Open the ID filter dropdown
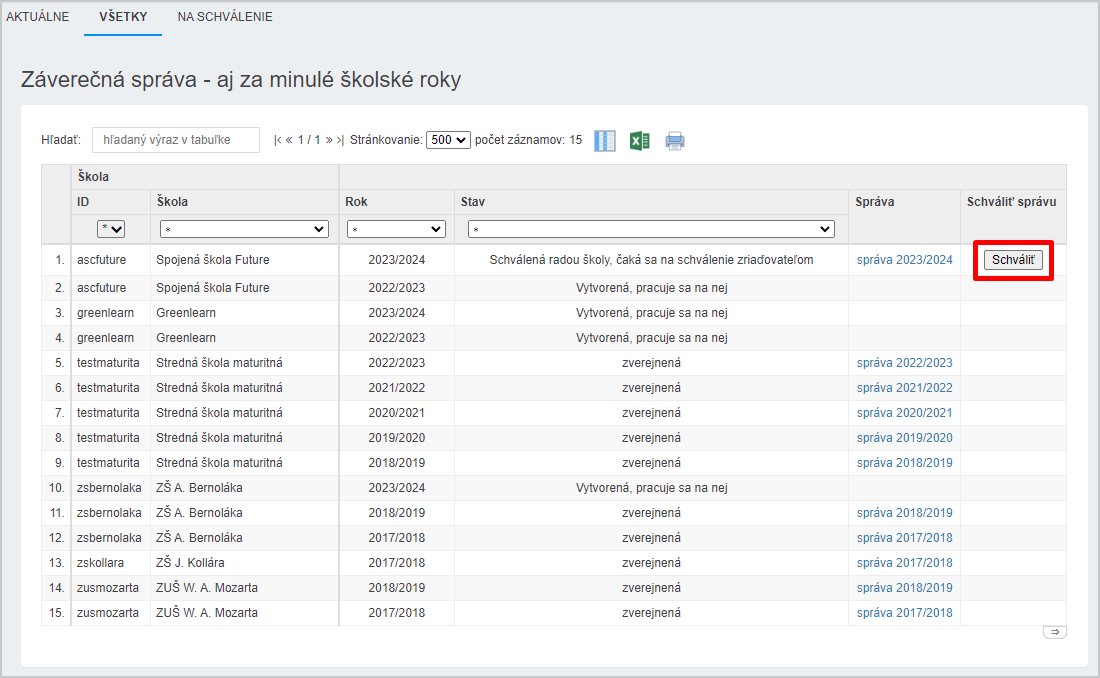The image size is (1100, 678). (111, 229)
